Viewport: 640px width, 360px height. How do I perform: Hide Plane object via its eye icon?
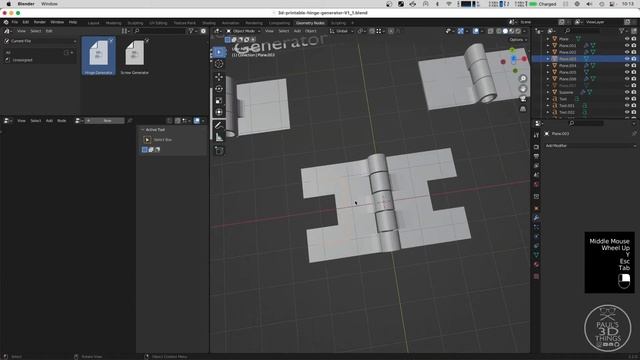627,39
